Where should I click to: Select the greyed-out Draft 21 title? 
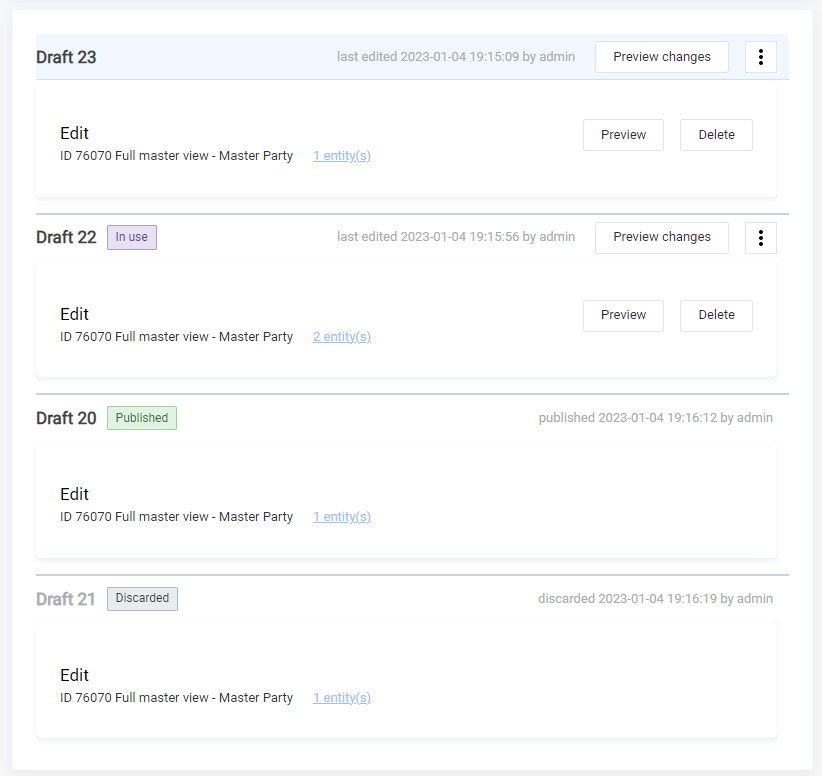point(66,599)
